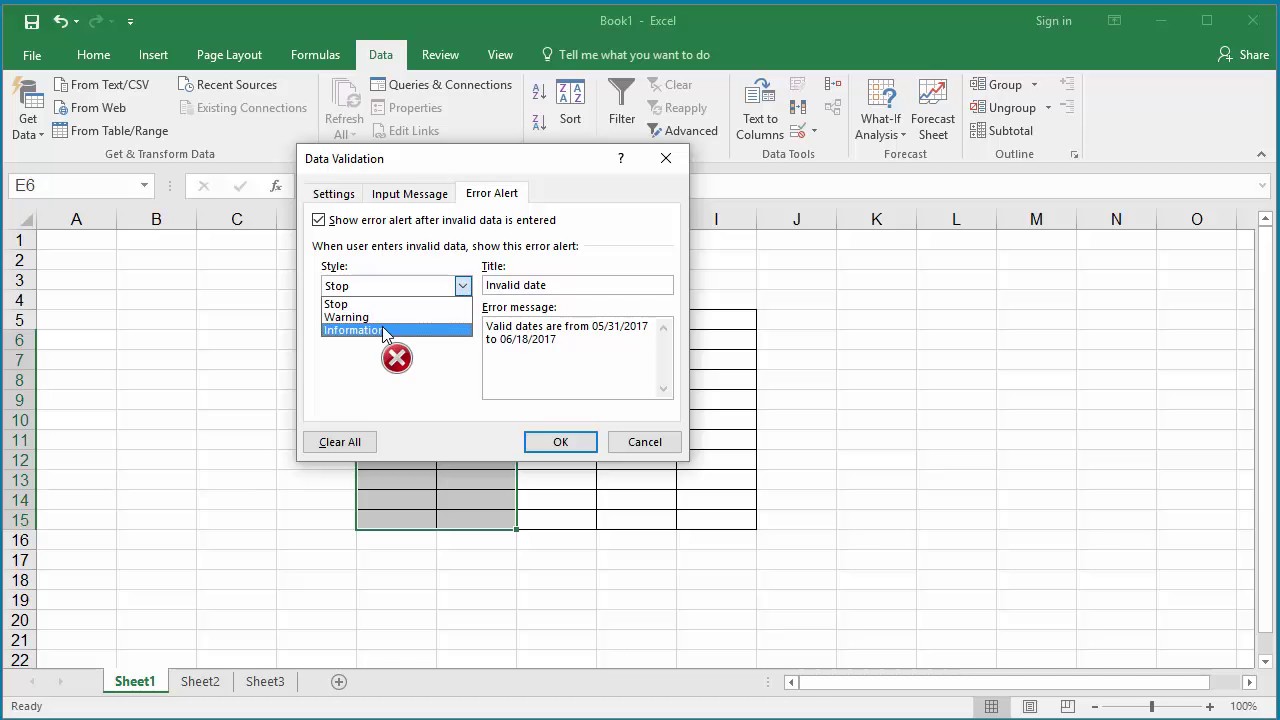Toggle Show error alert checkbox
The image size is (1280, 720).
[319, 220]
